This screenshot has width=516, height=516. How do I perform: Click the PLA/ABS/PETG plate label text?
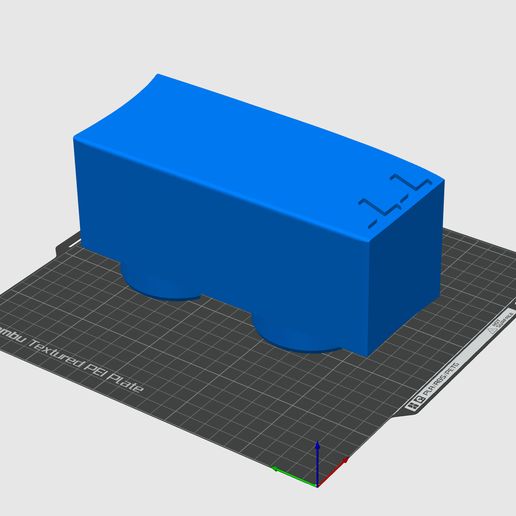tap(441, 379)
